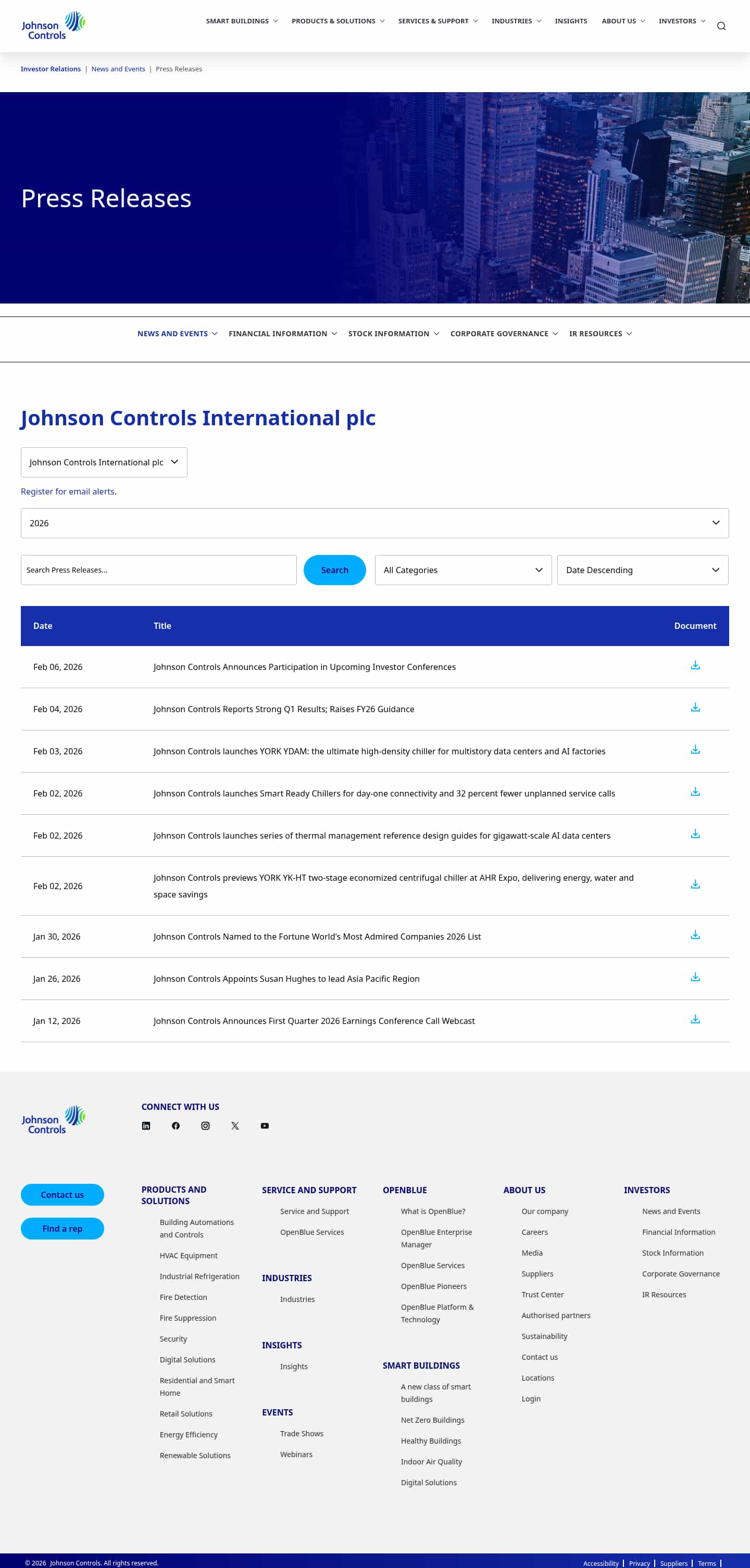Go to Investor Relations breadcrumb
This screenshot has width=750, height=1568.
tap(51, 69)
